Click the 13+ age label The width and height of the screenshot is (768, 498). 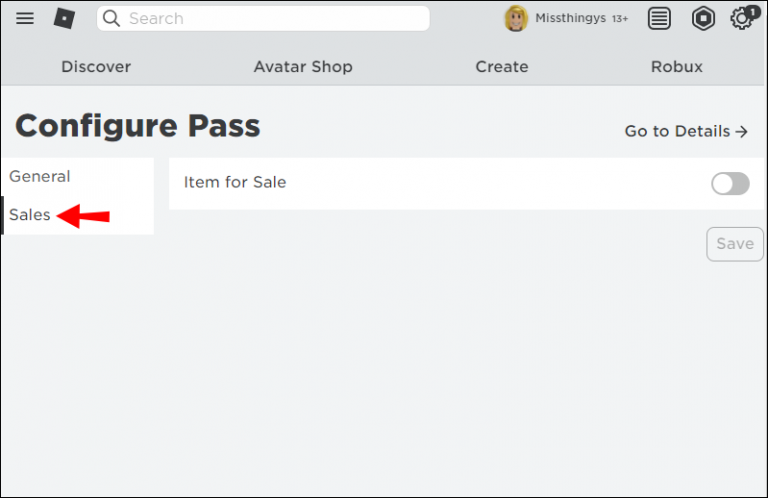620,19
